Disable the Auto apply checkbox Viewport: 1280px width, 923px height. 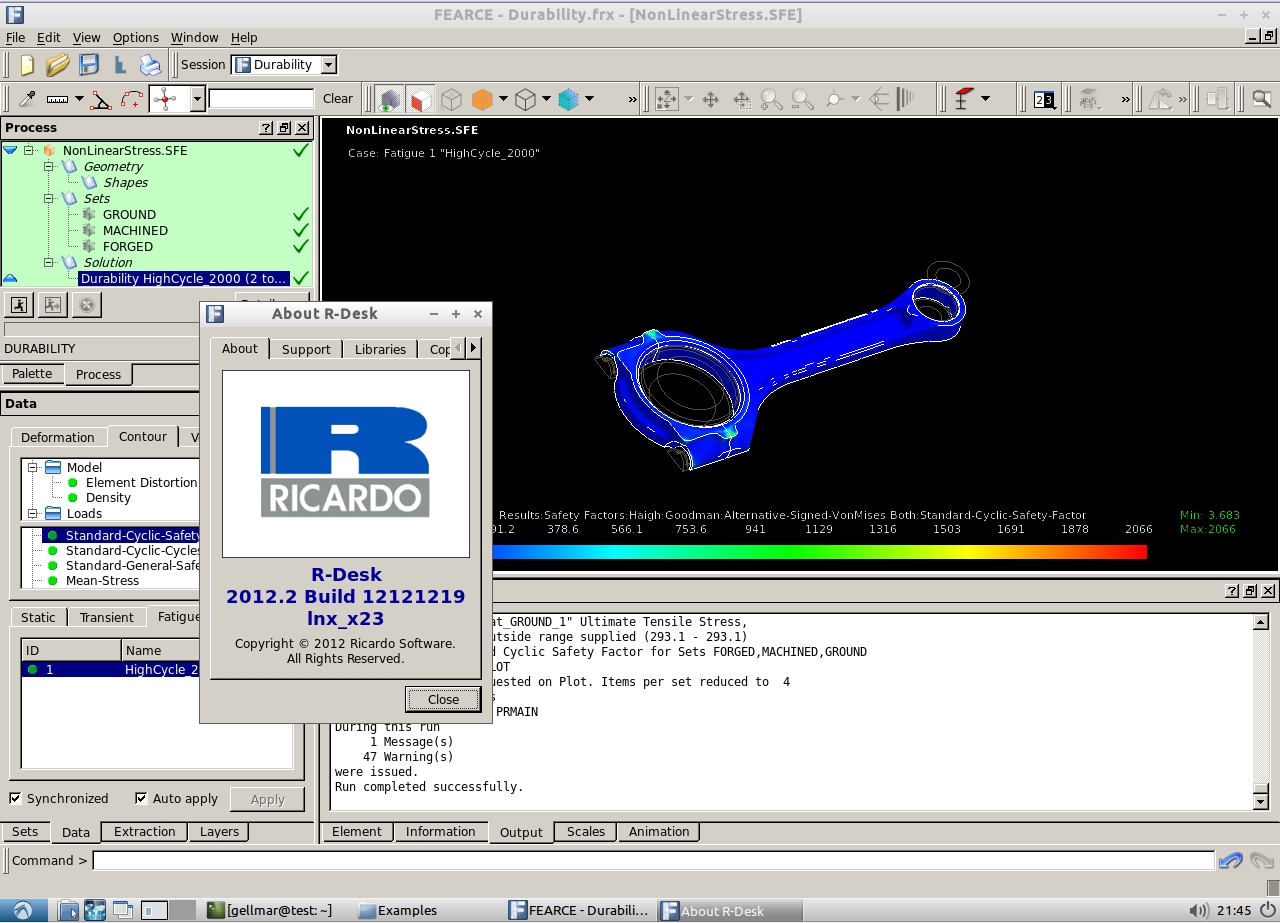click(x=142, y=798)
